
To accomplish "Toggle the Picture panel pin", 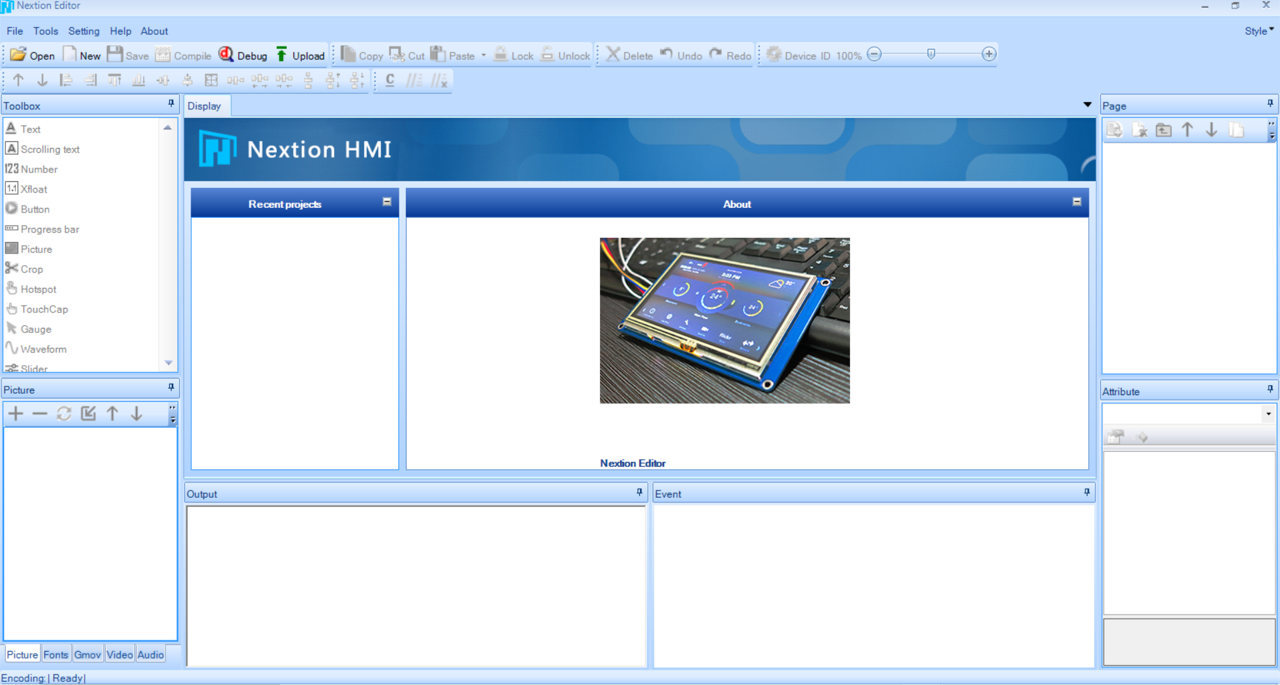I will [x=171, y=388].
